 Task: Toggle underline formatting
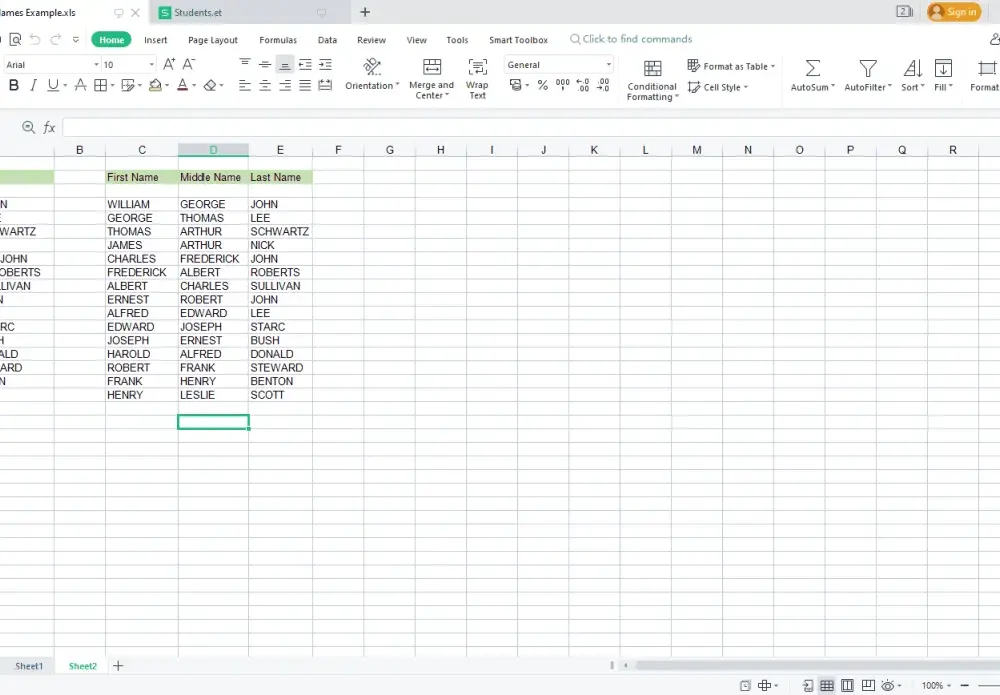(x=53, y=85)
